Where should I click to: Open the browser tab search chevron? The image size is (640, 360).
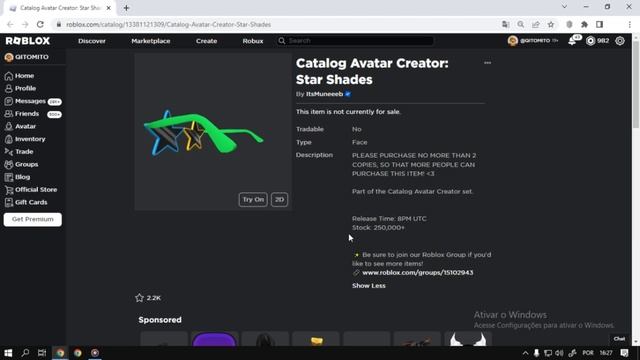pos(564,7)
